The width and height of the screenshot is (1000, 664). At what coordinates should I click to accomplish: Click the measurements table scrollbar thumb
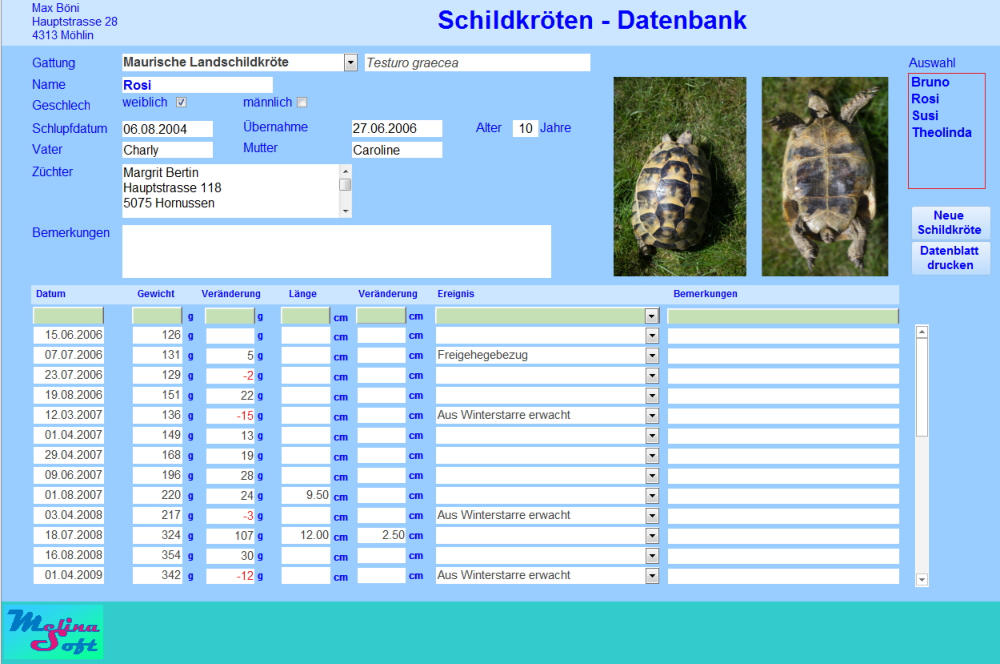(922, 388)
